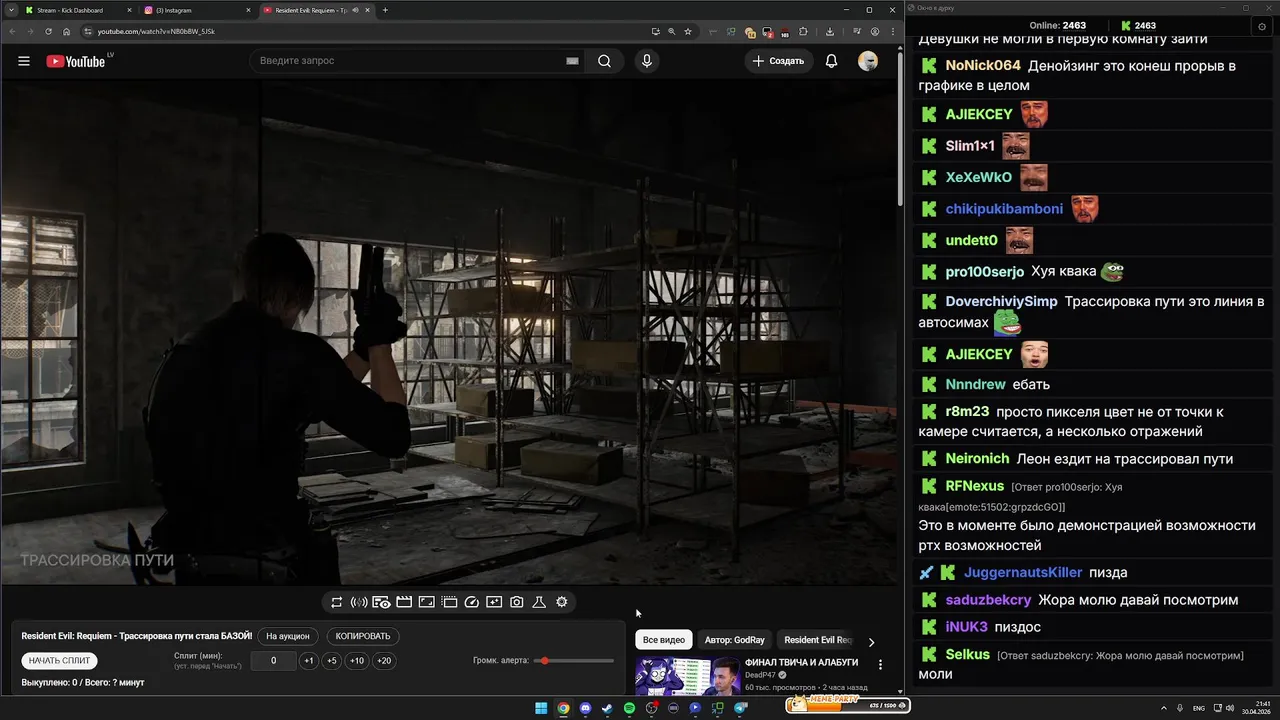1280x720 pixels.
Task: Click the eye overlay icon under video
Action: pyautogui.click(x=381, y=602)
